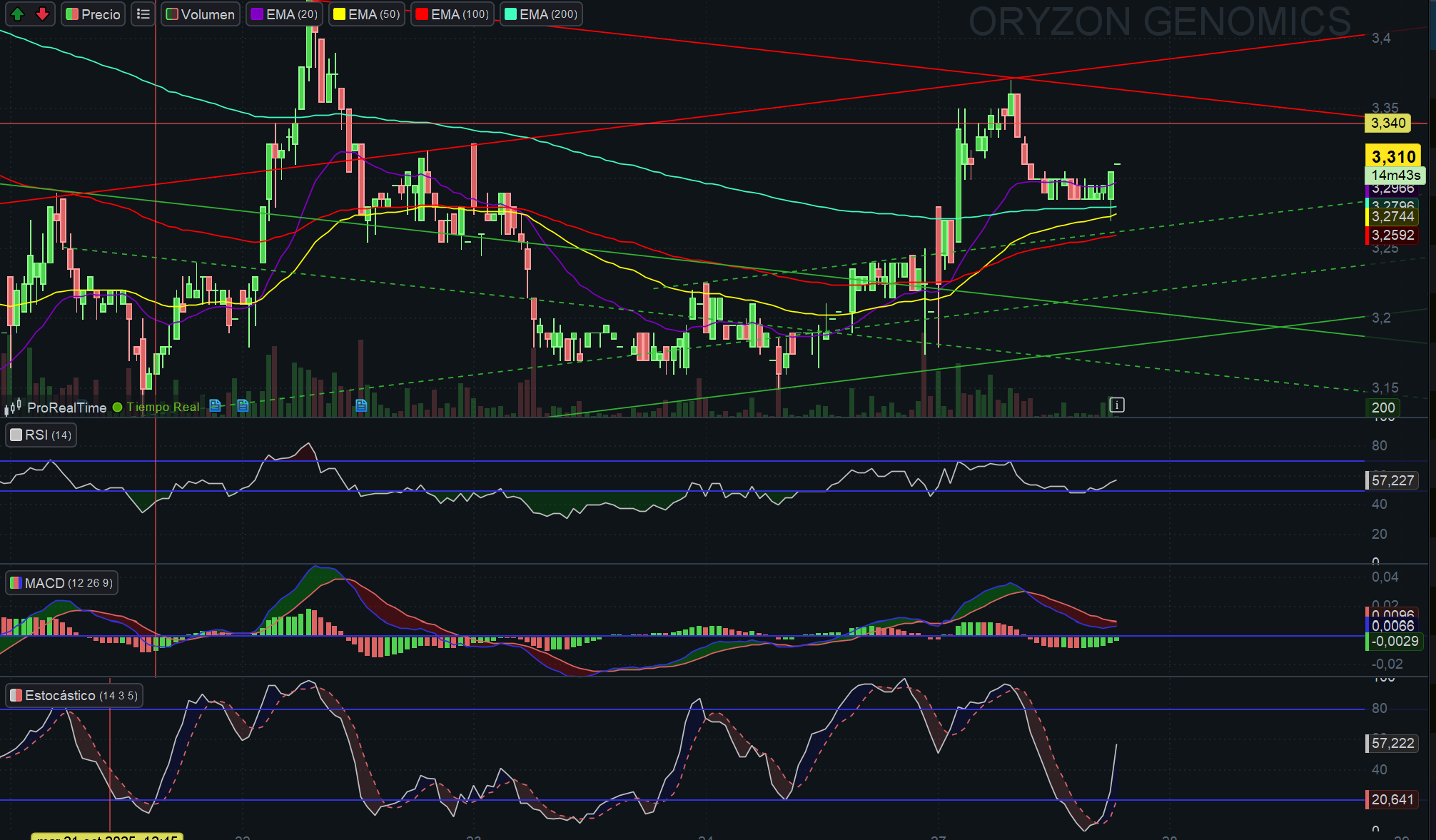Image resolution: width=1436 pixels, height=840 pixels.
Task: Open the RSI (14) indicator label
Action: point(41,435)
